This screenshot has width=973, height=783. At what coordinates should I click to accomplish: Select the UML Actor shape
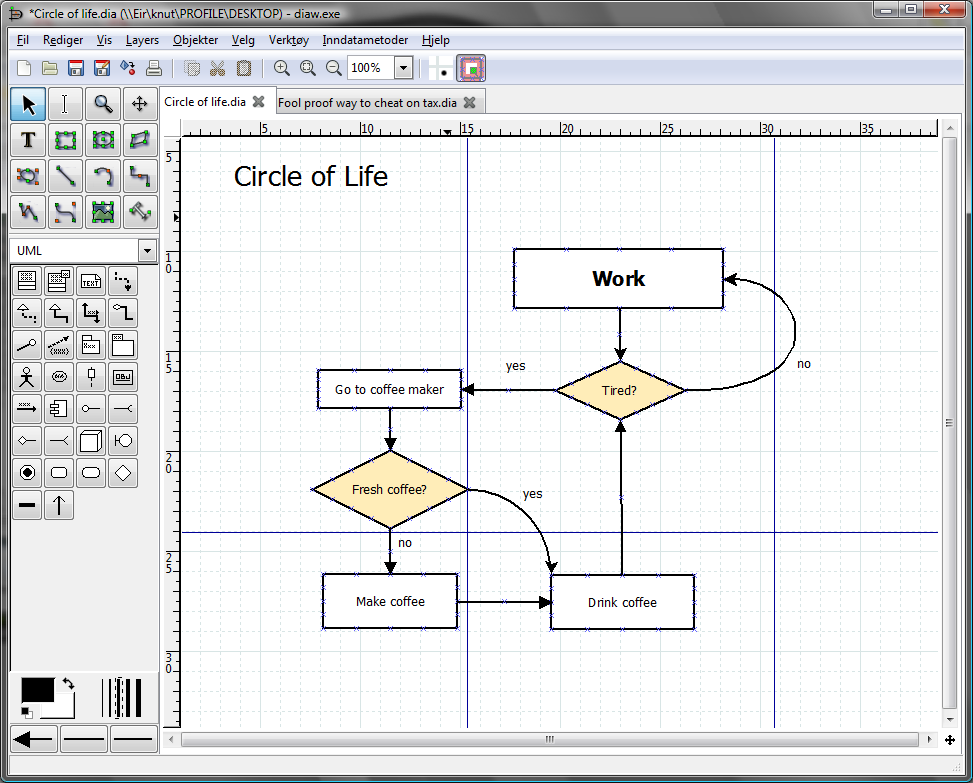[x=27, y=377]
